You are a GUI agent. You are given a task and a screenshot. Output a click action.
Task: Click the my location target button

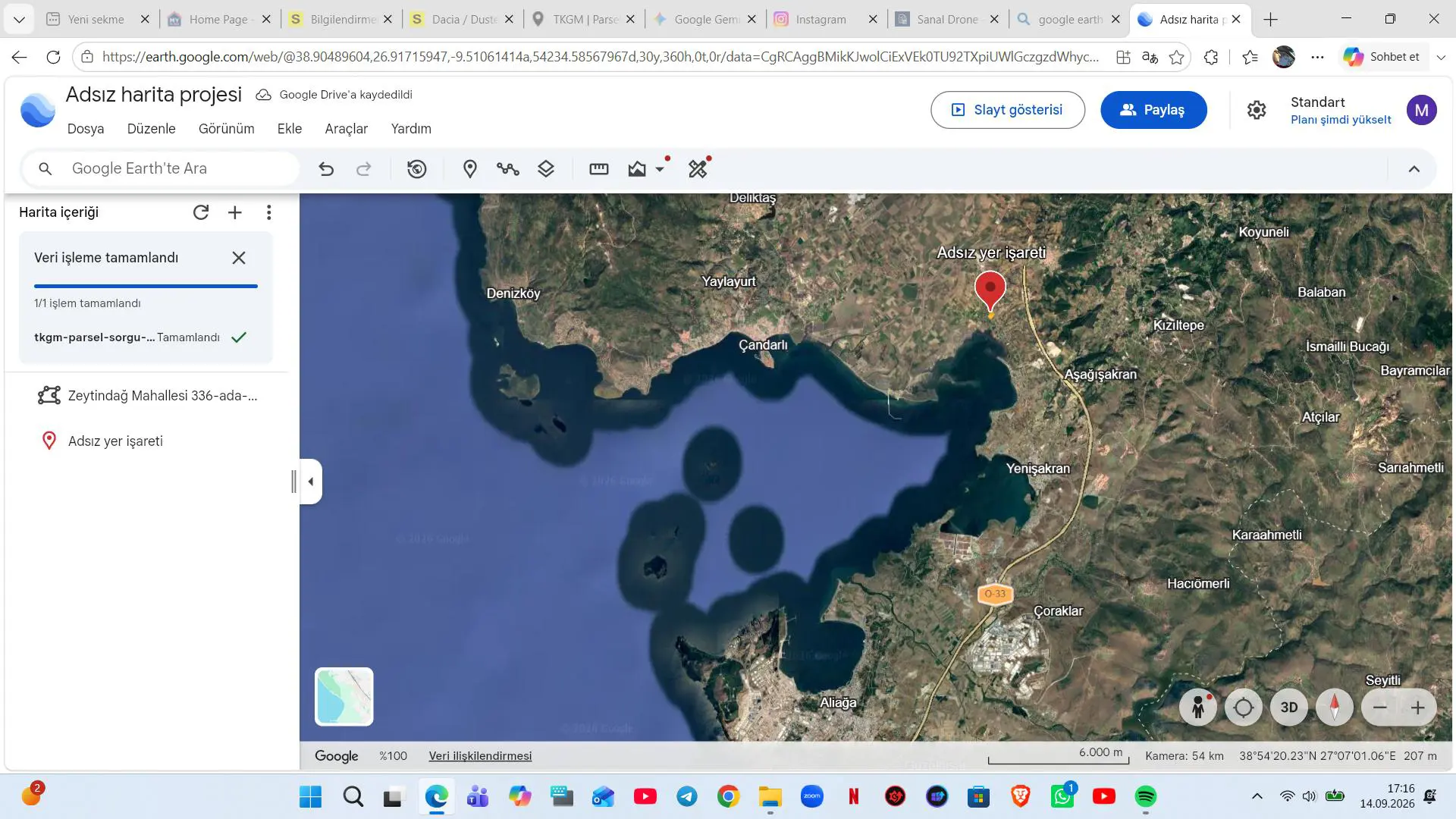pos(1244,708)
